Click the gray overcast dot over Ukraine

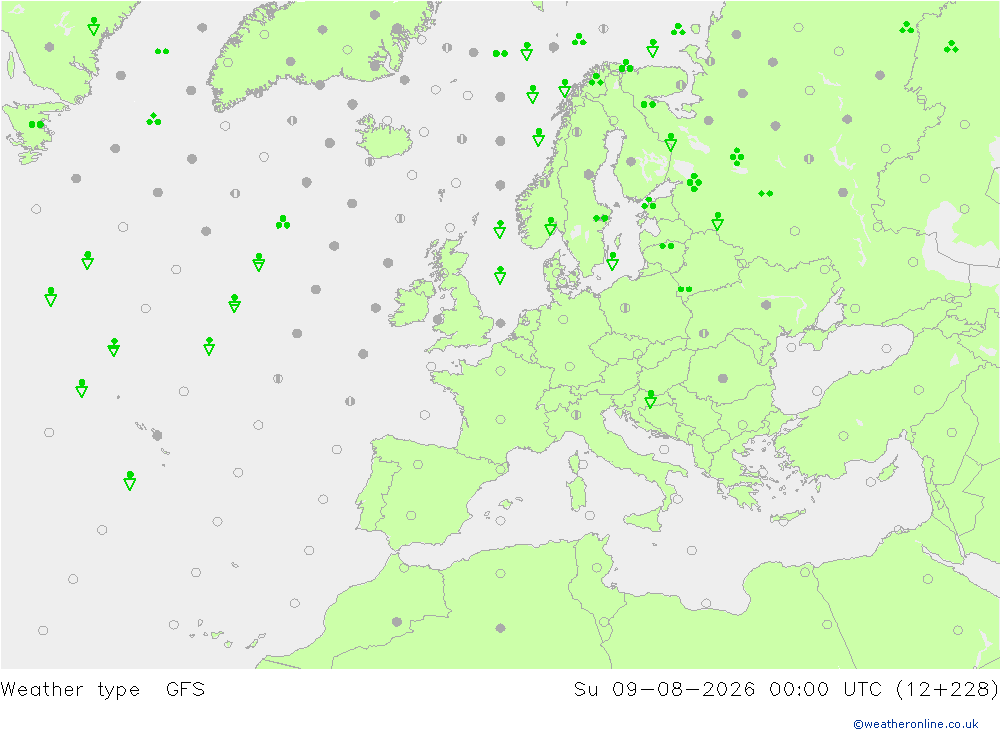(766, 305)
